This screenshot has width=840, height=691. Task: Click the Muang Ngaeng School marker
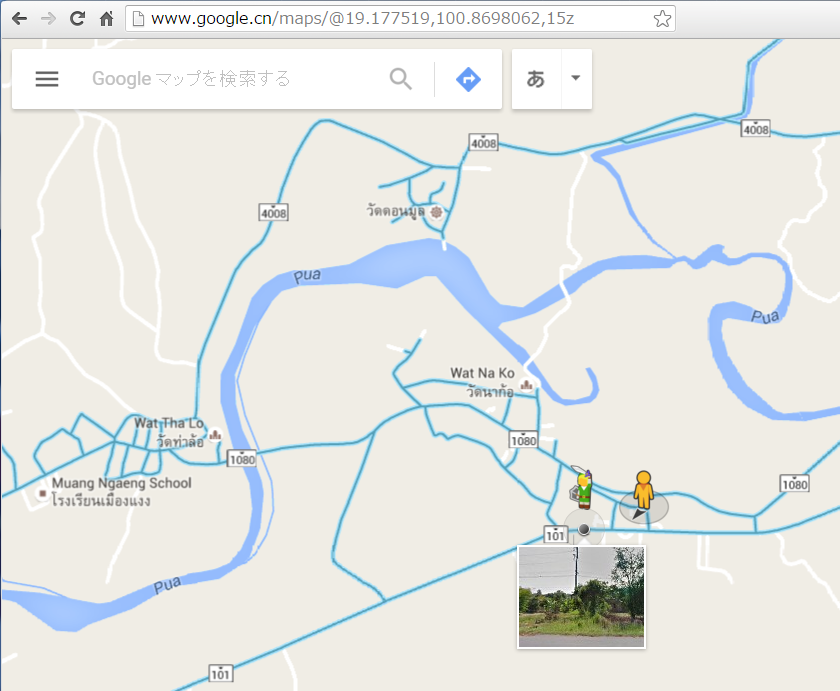tap(42, 493)
